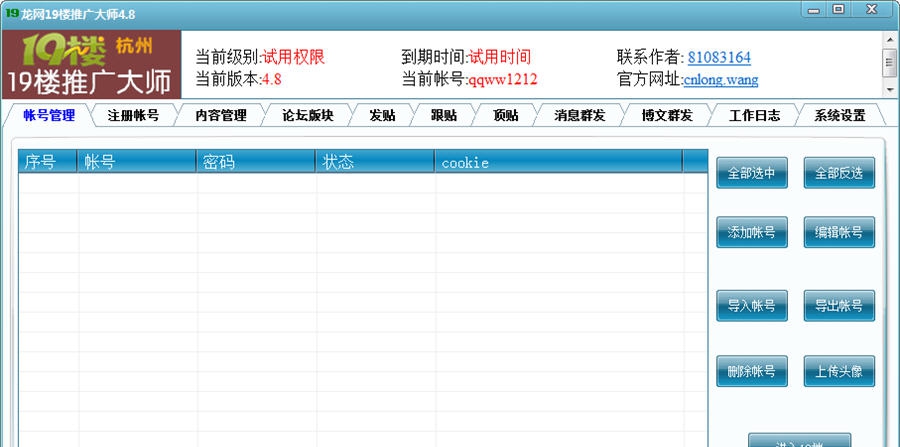Image resolution: width=900 pixels, height=447 pixels.
Task: Click the 删除帐号 button
Action: (752, 371)
